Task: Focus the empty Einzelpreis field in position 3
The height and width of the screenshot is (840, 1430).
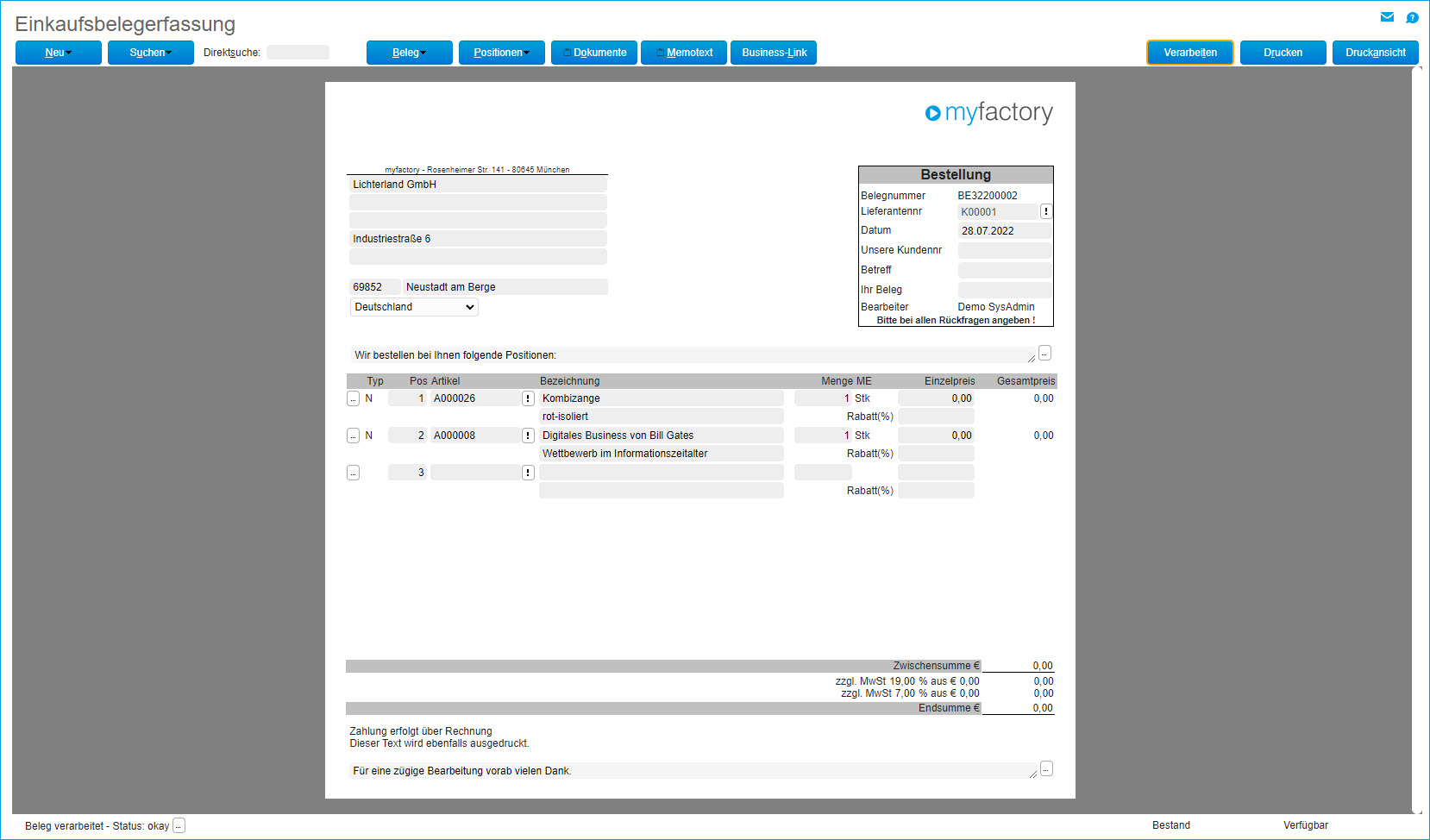Action: pyautogui.click(x=936, y=473)
